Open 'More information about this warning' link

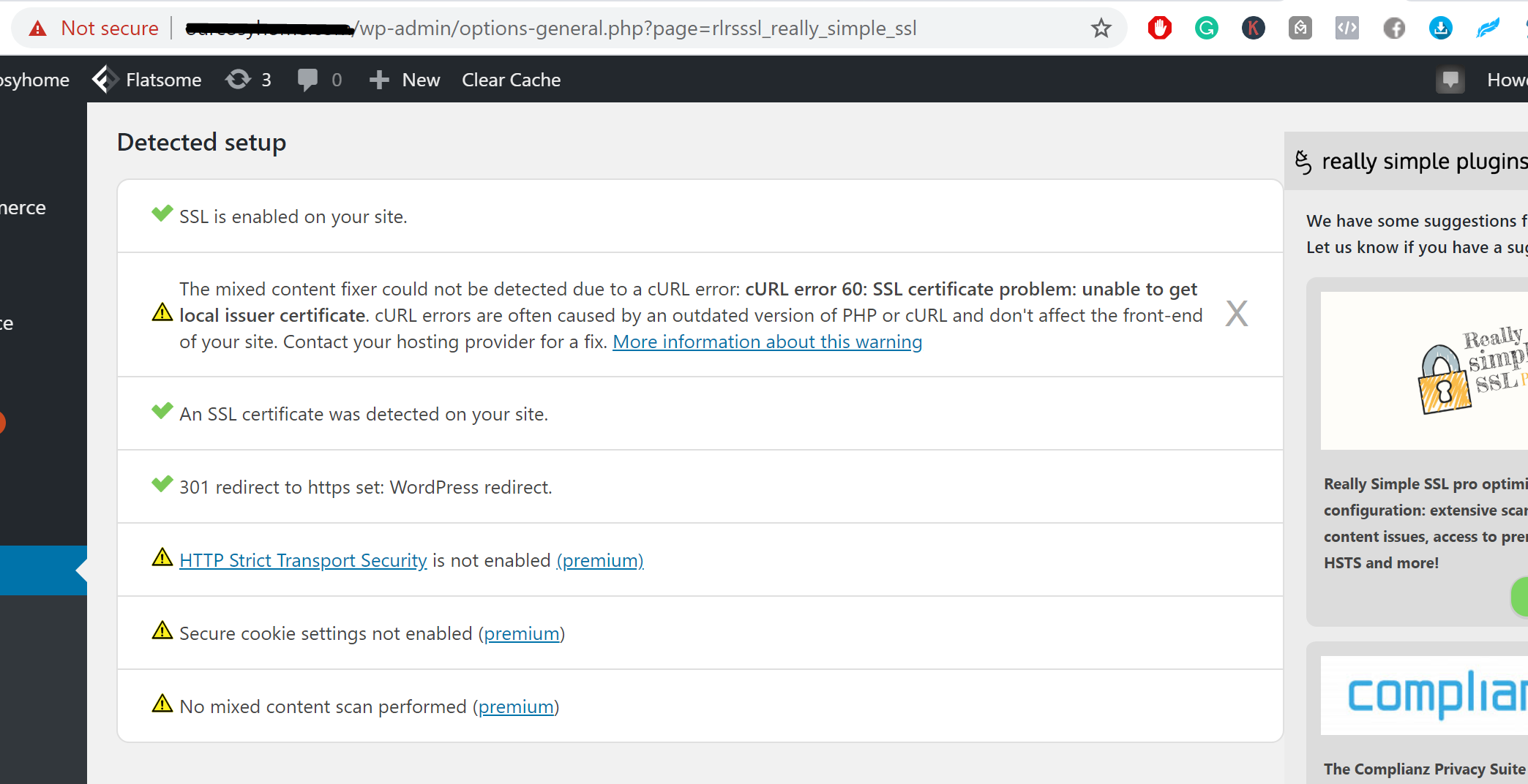(767, 342)
